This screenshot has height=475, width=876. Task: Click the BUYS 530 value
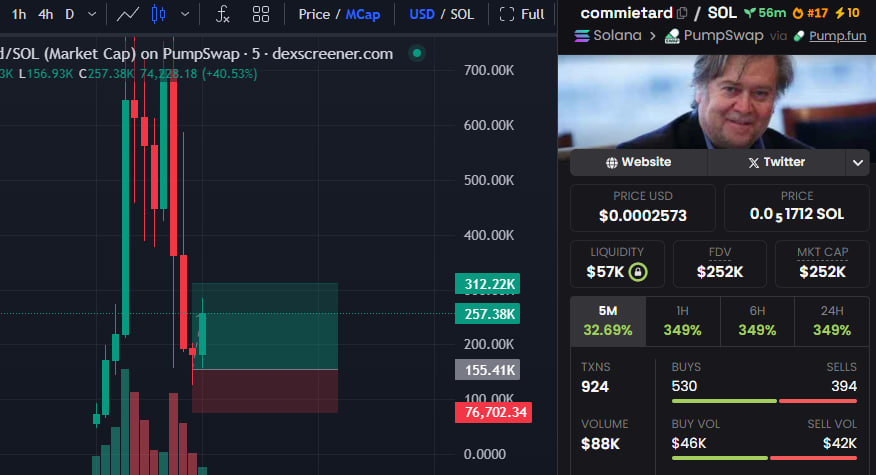coord(684,386)
